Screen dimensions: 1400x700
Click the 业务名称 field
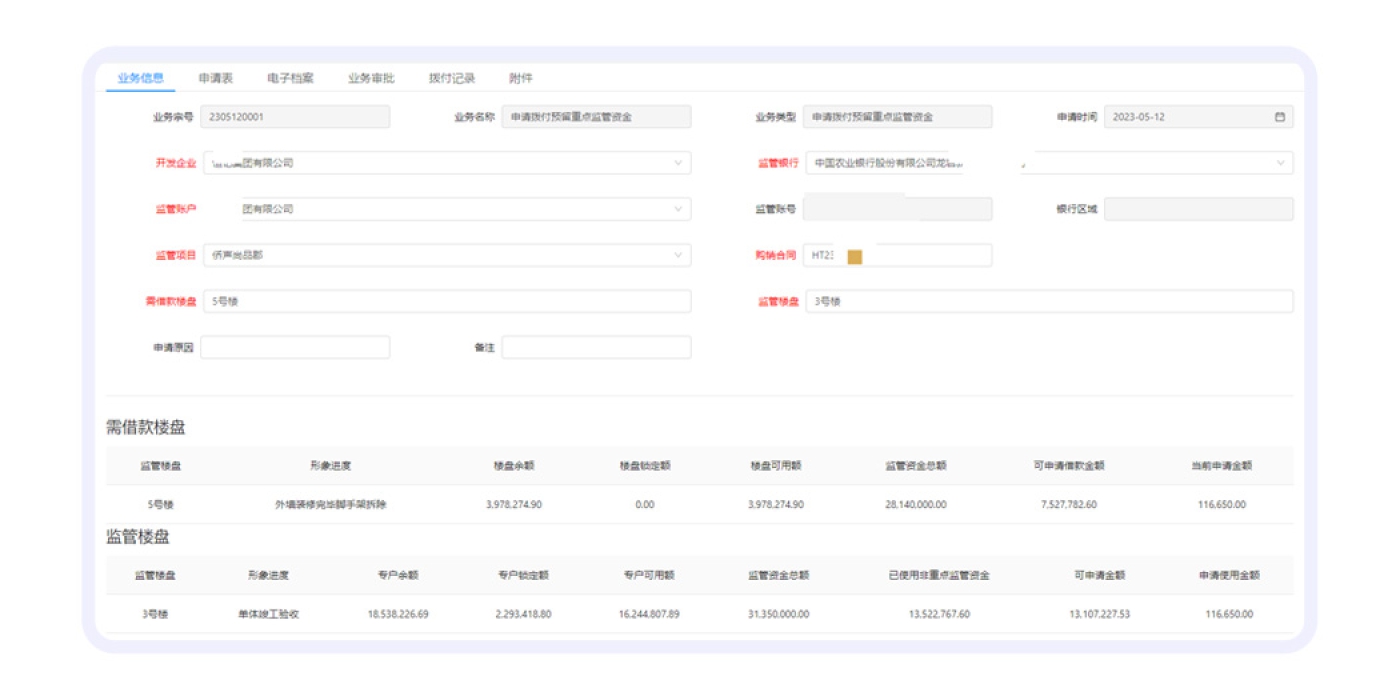[x=596, y=117]
